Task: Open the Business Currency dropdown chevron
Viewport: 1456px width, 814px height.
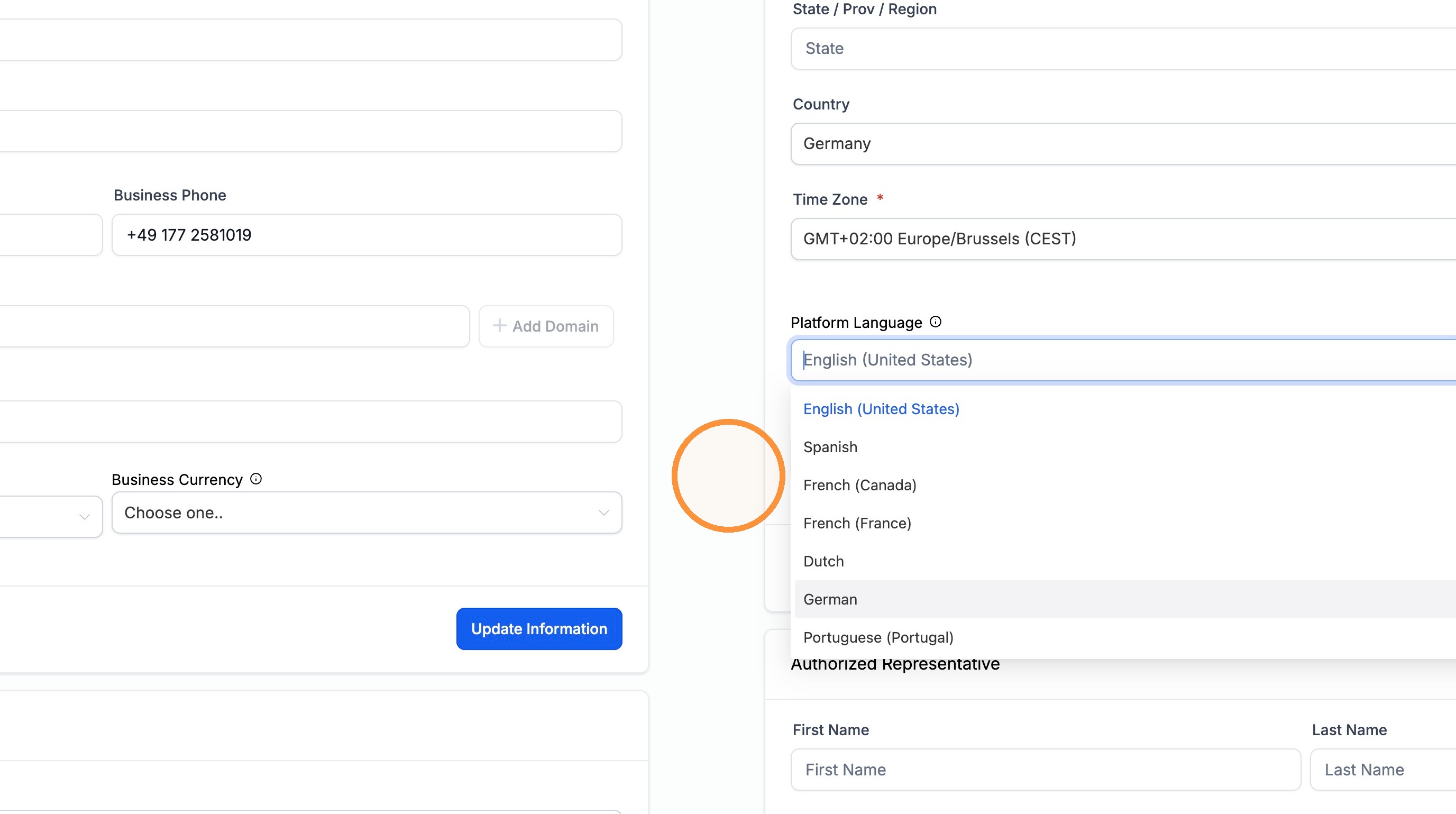Action: pos(603,513)
